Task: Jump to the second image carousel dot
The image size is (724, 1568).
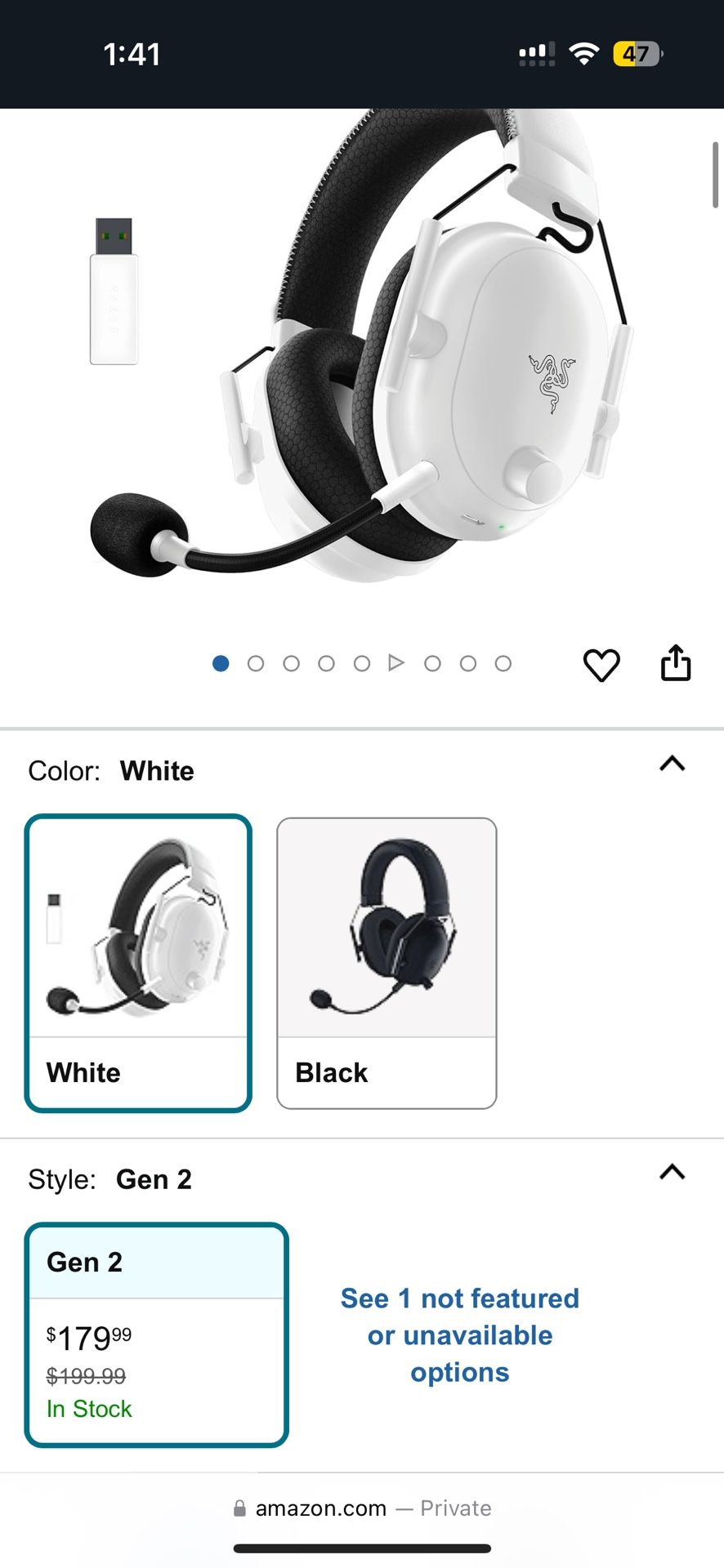Action: coord(256,664)
